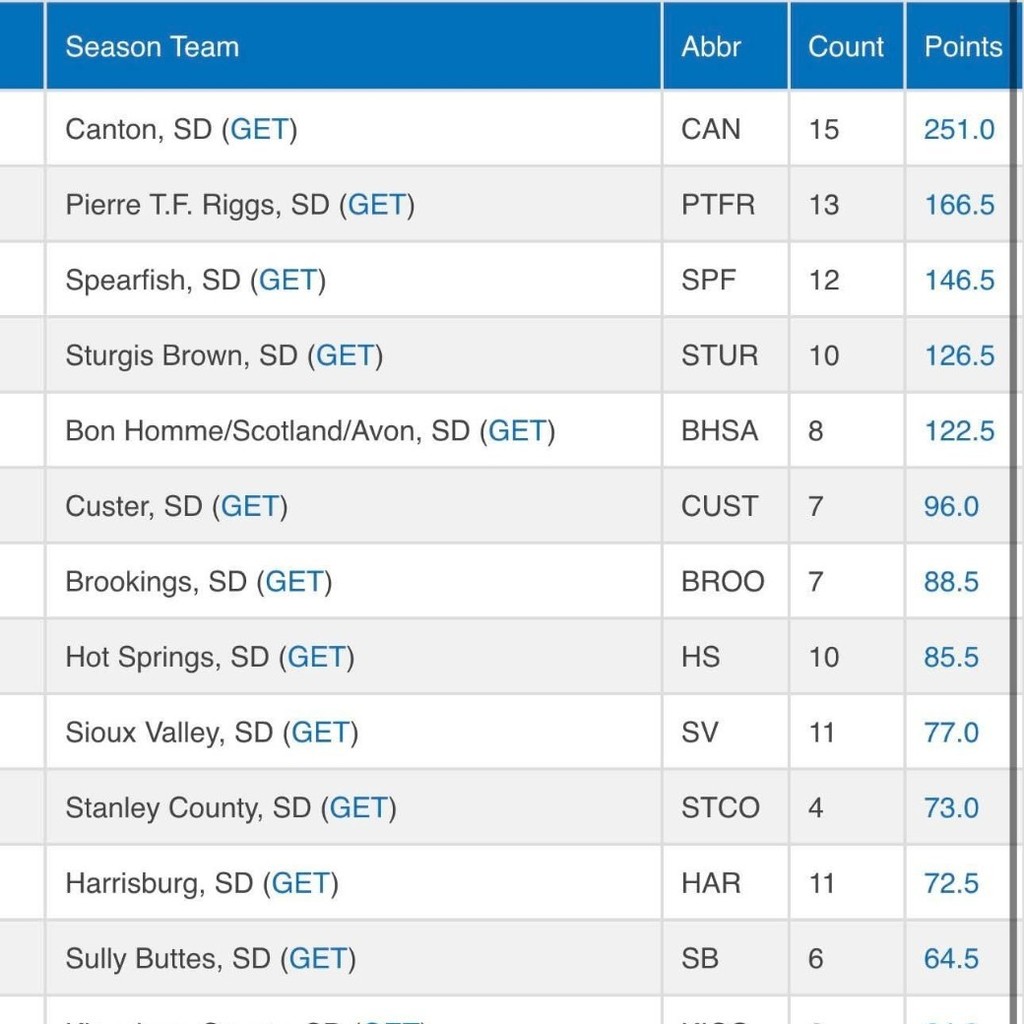
Task: Sort by Season Team column header
Action: coord(152,47)
